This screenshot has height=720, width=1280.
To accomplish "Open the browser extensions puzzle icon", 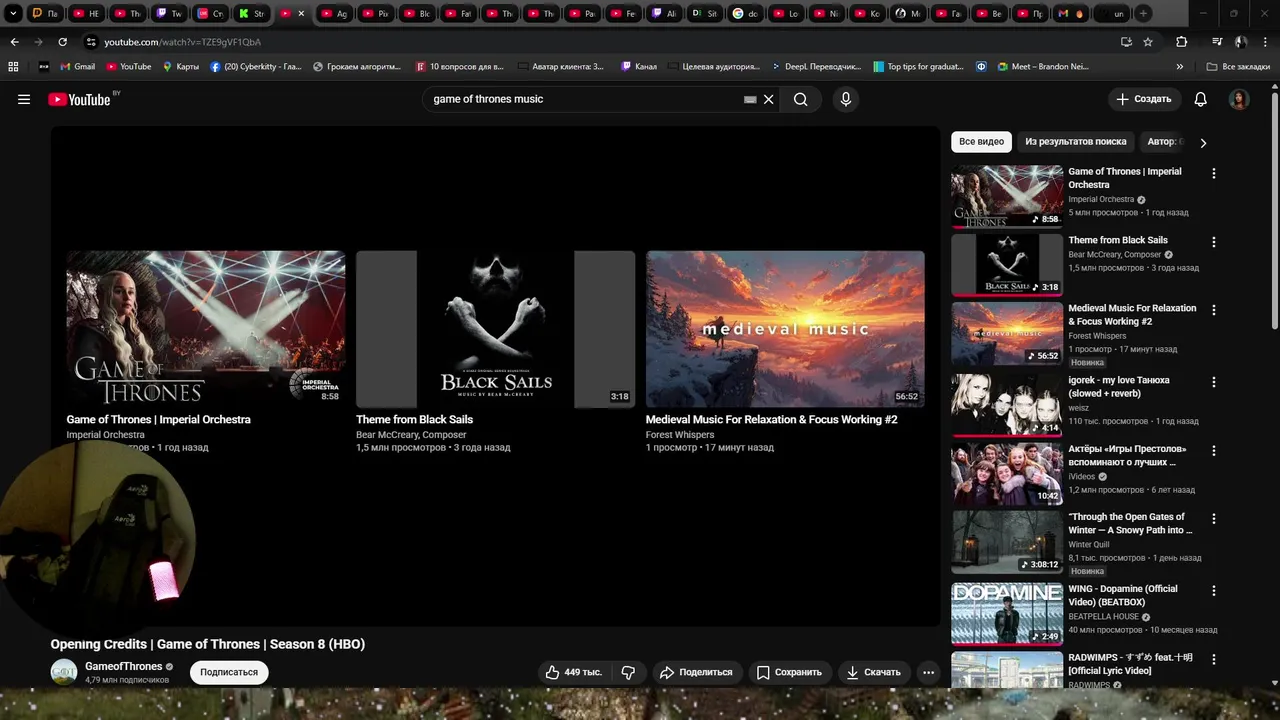I will pyautogui.click(x=1181, y=42).
